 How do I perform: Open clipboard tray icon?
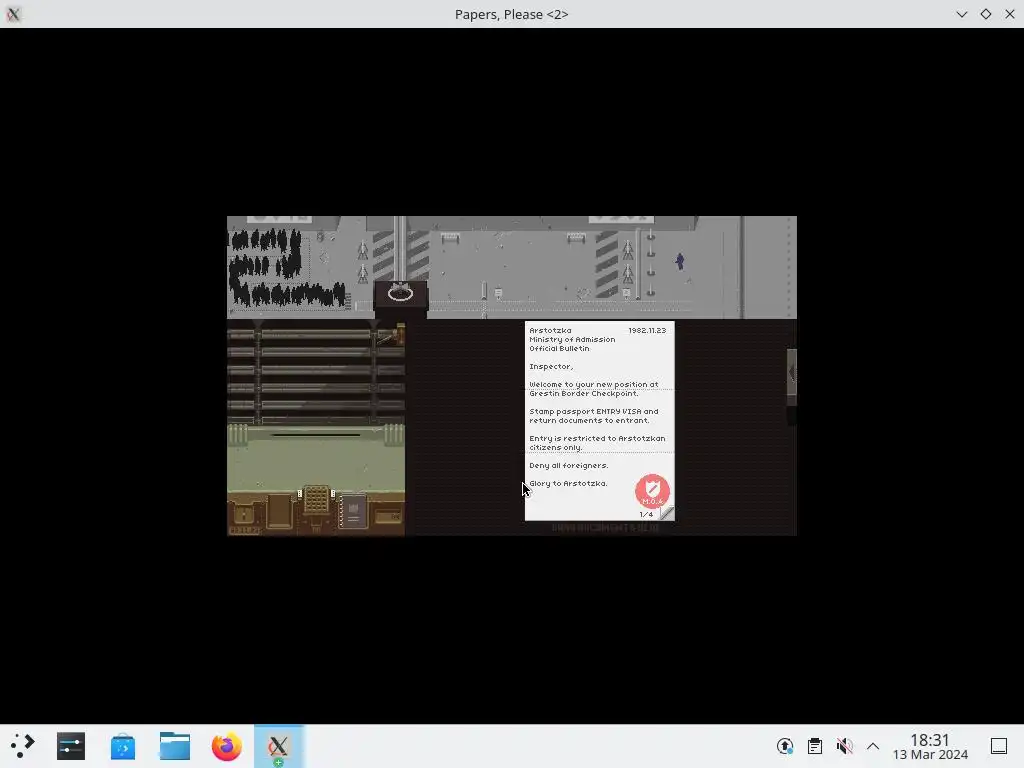[814, 746]
